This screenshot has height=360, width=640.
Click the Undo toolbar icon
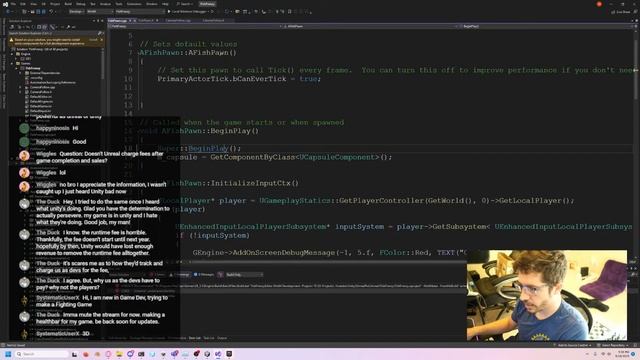(51, 12)
